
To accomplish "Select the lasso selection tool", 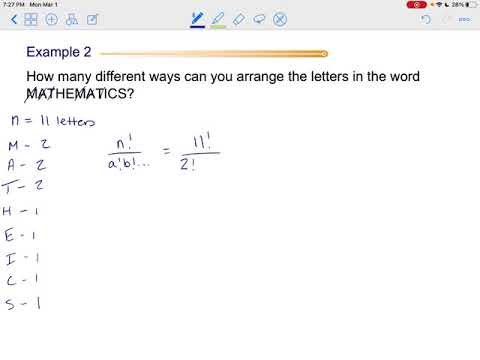I will click(x=259, y=19).
